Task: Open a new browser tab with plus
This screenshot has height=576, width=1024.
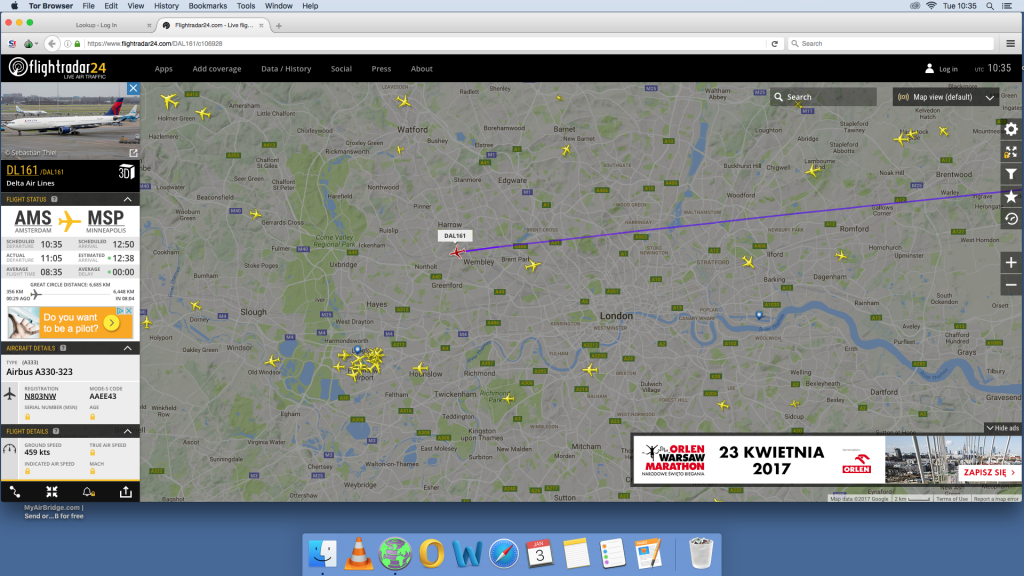Action: click(279, 25)
